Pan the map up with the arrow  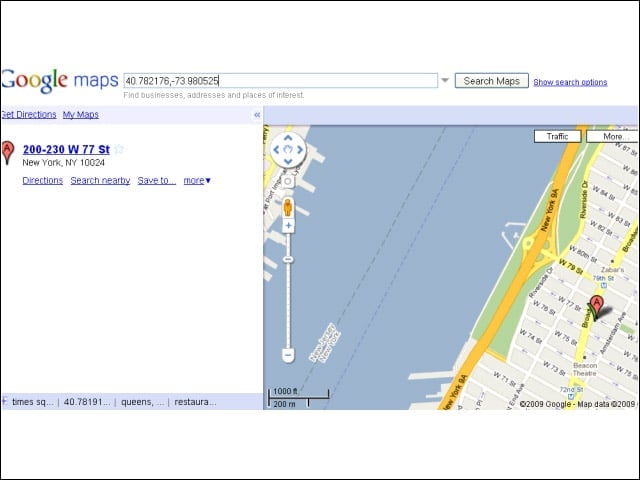(x=288, y=138)
